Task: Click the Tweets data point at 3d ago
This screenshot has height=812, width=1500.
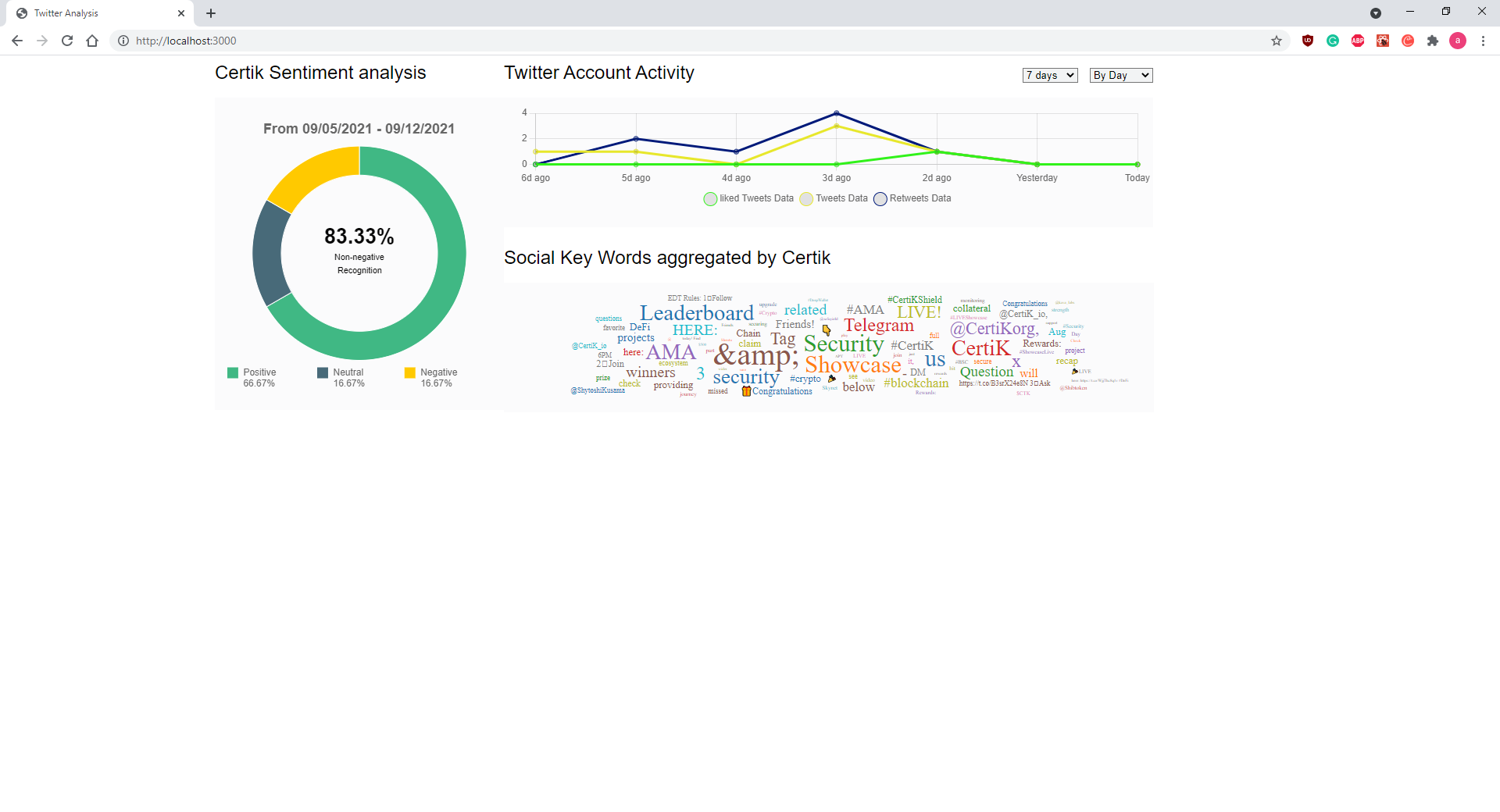Action: [x=837, y=126]
